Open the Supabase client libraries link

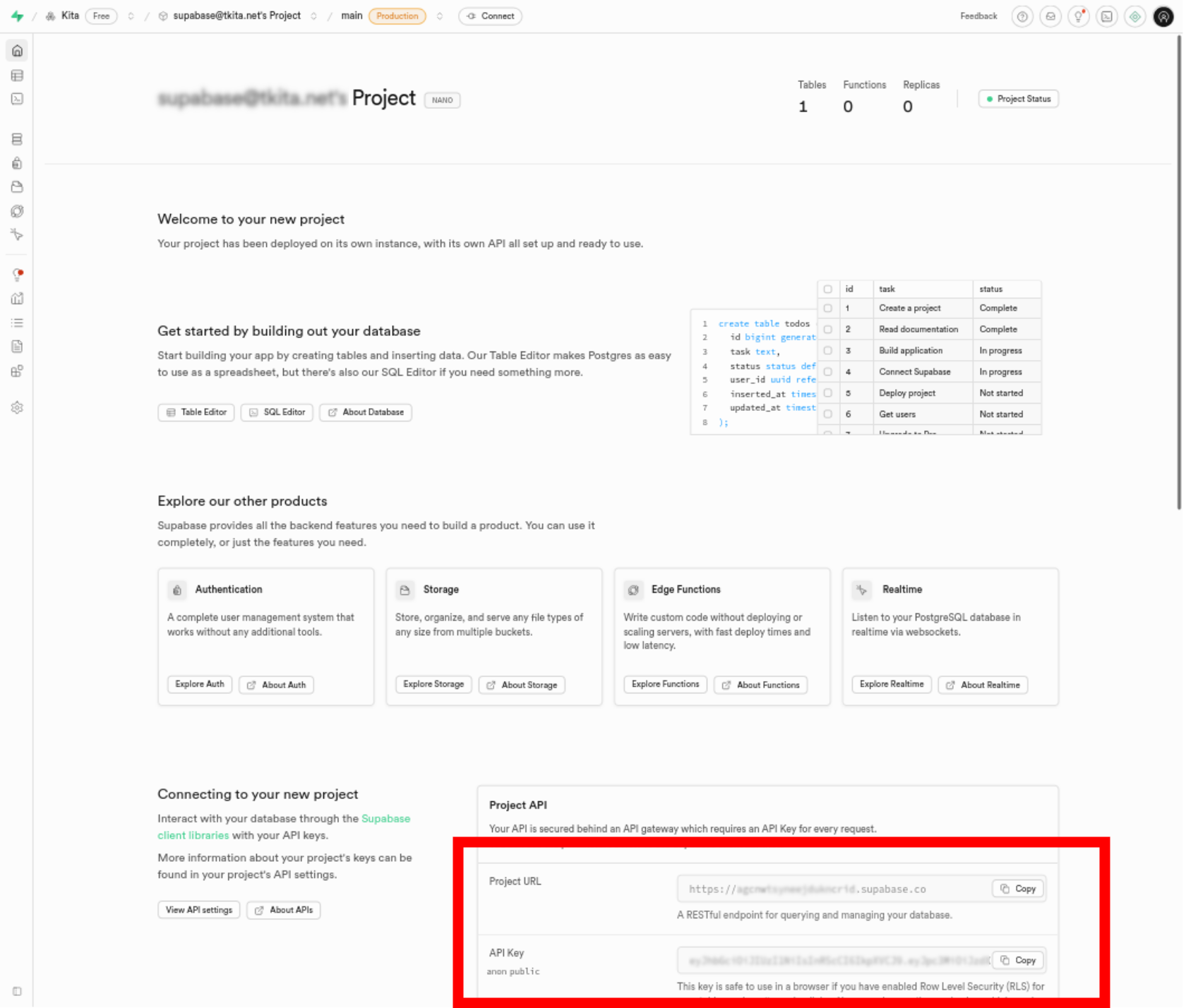pyautogui.click(x=385, y=819)
